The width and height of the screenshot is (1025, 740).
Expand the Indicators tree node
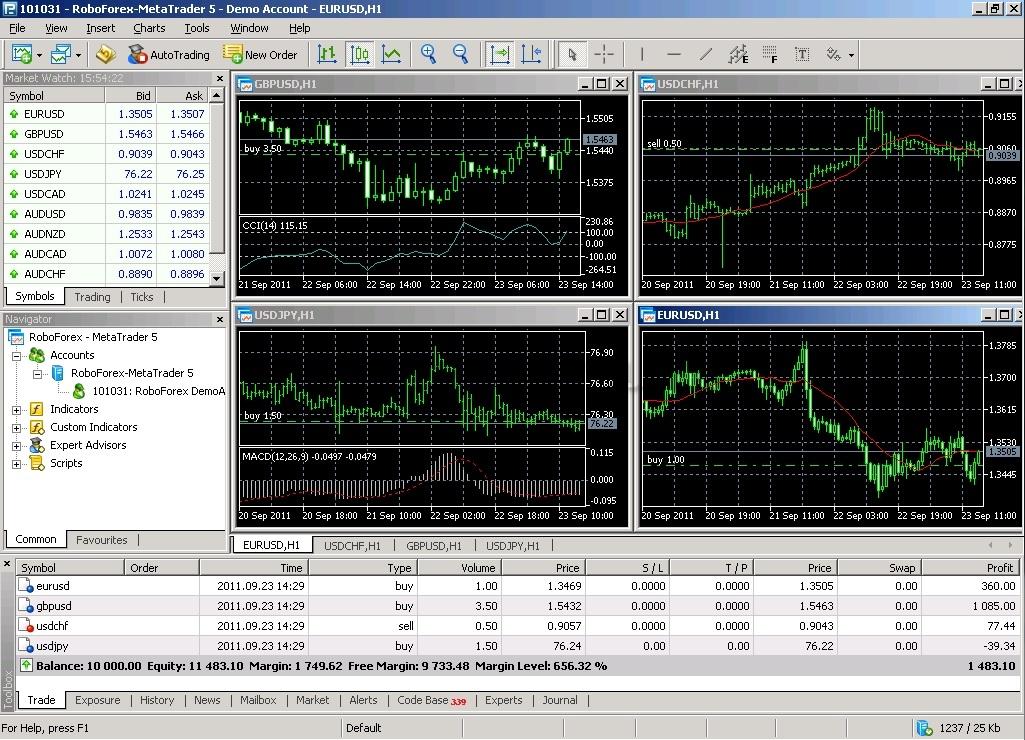(17, 409)
